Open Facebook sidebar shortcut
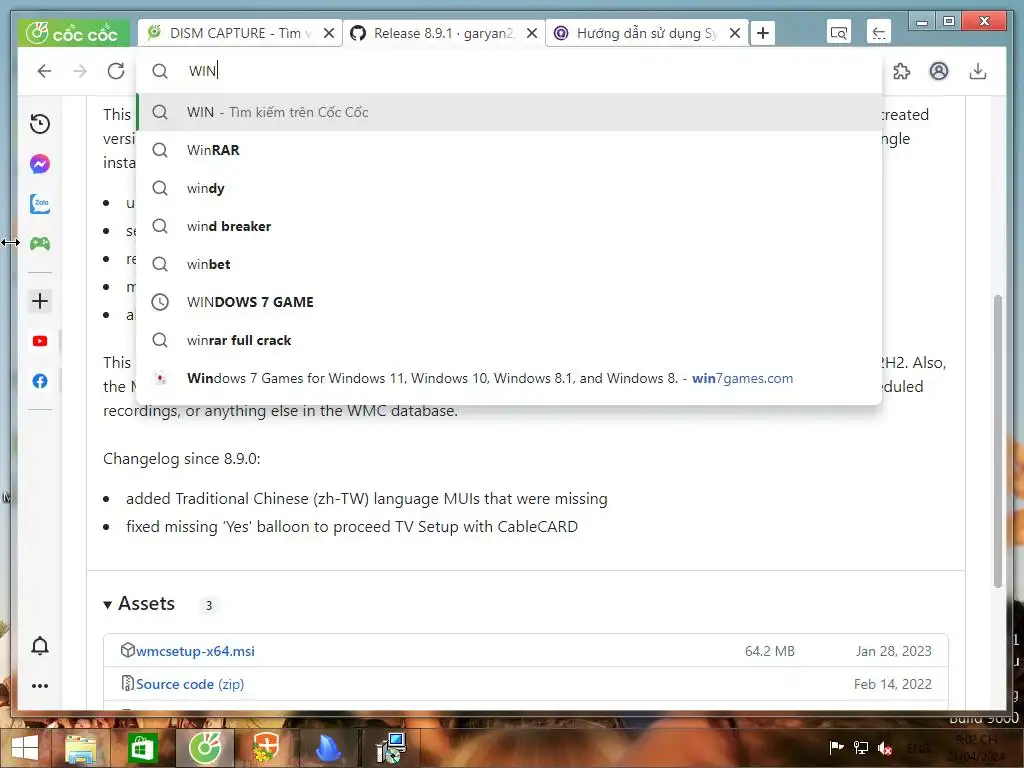This screenshot has height=768, width=1024. [40, 381]
